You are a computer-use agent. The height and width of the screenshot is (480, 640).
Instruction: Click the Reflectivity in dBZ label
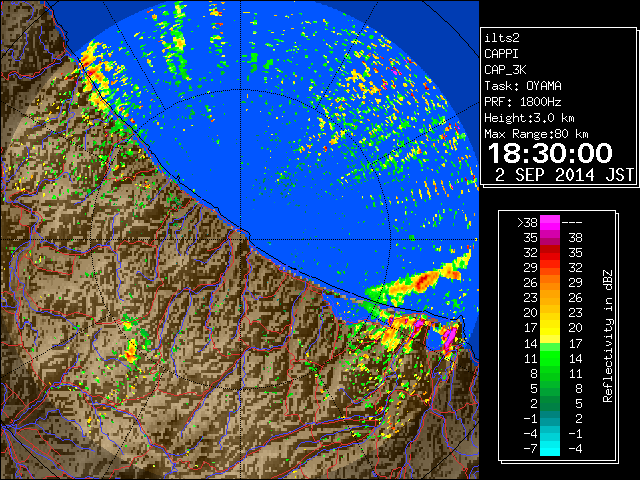(x=608, y=336)
